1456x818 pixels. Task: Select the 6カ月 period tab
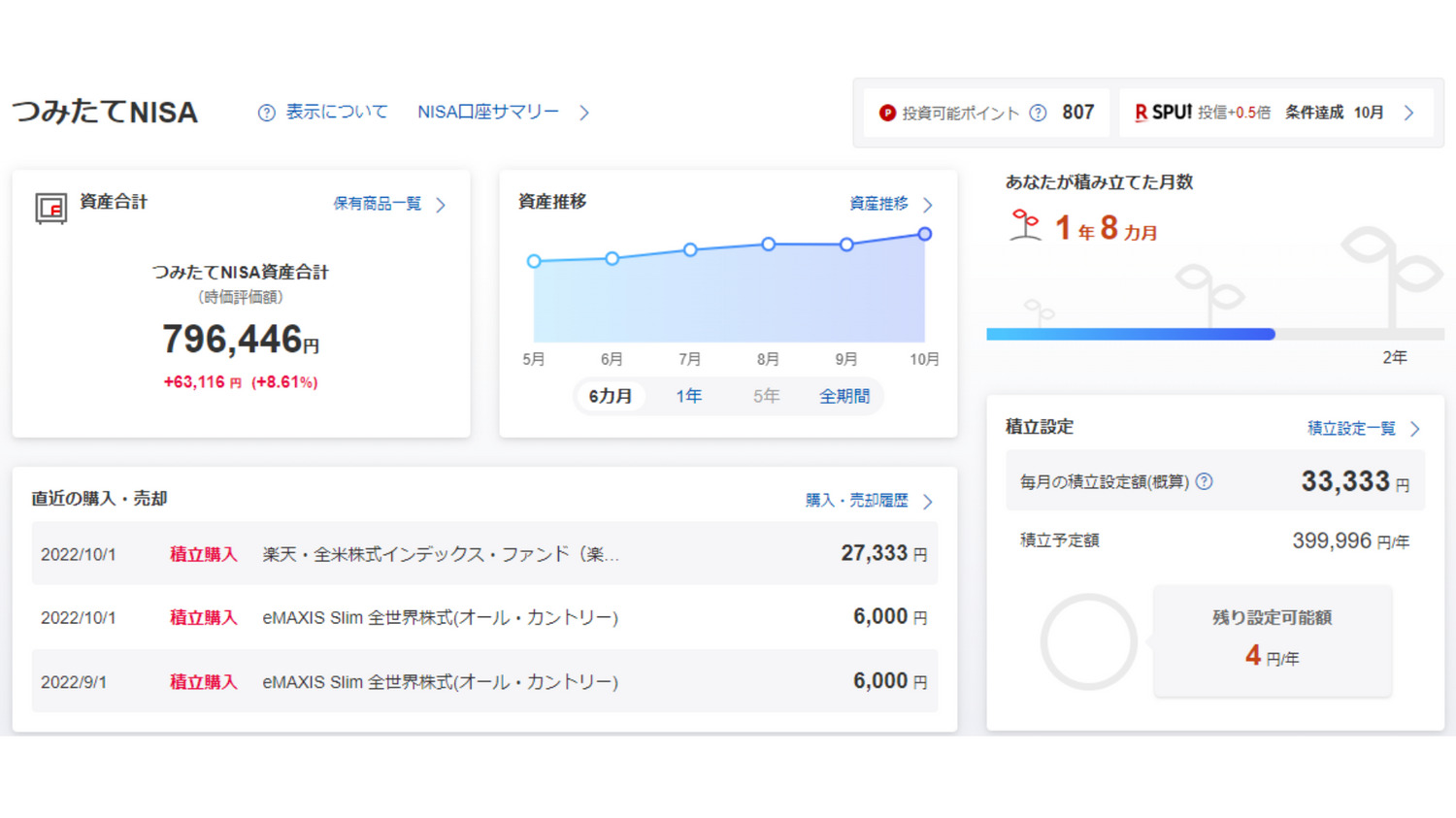[611, 396]
